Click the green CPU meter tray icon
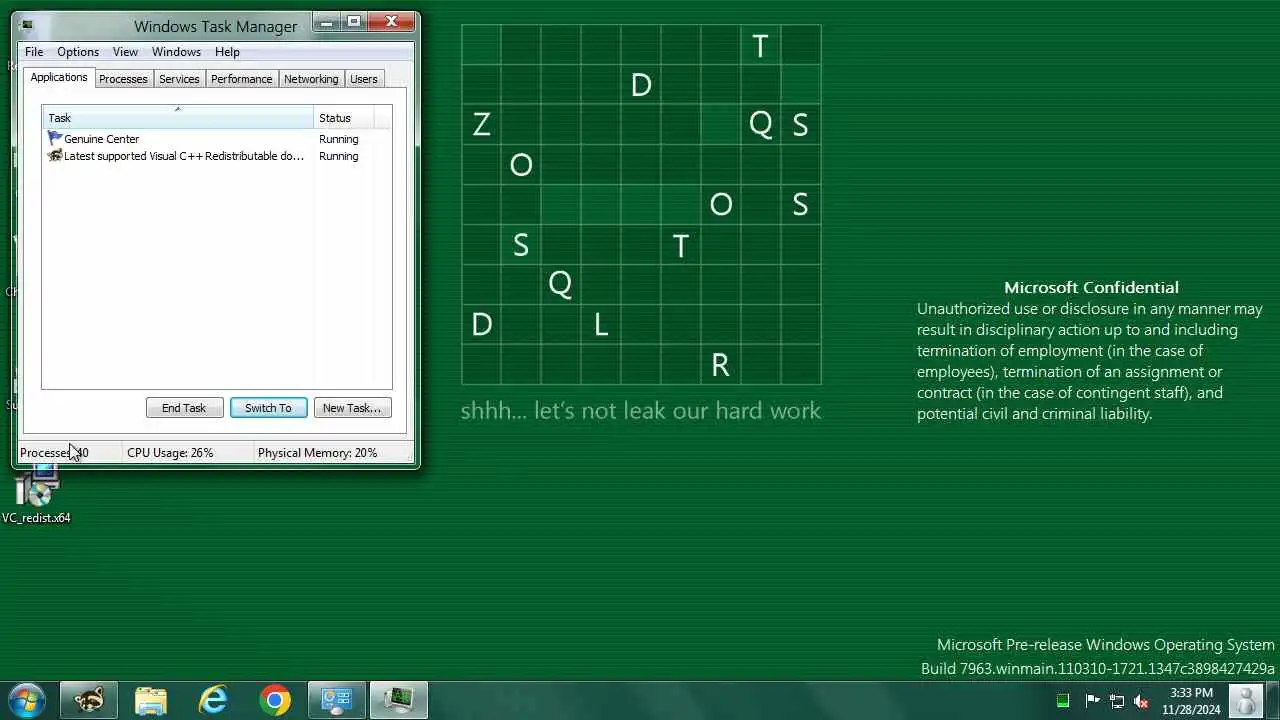 point(1063,701)
